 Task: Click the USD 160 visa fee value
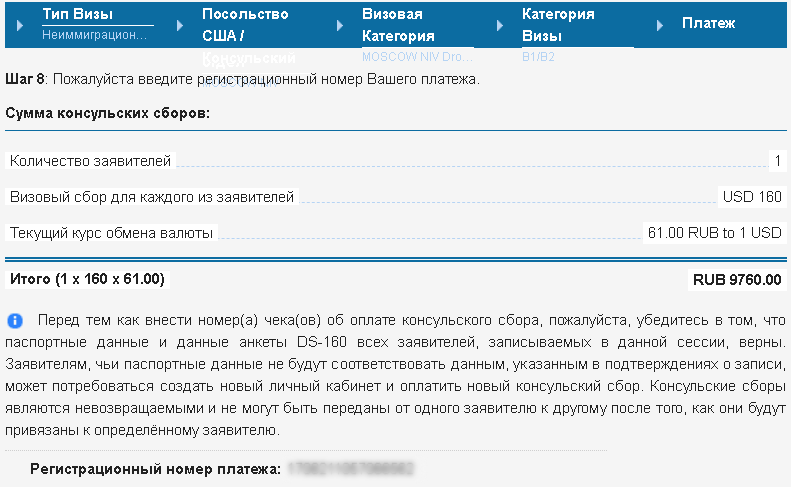[x=752, y=197]
